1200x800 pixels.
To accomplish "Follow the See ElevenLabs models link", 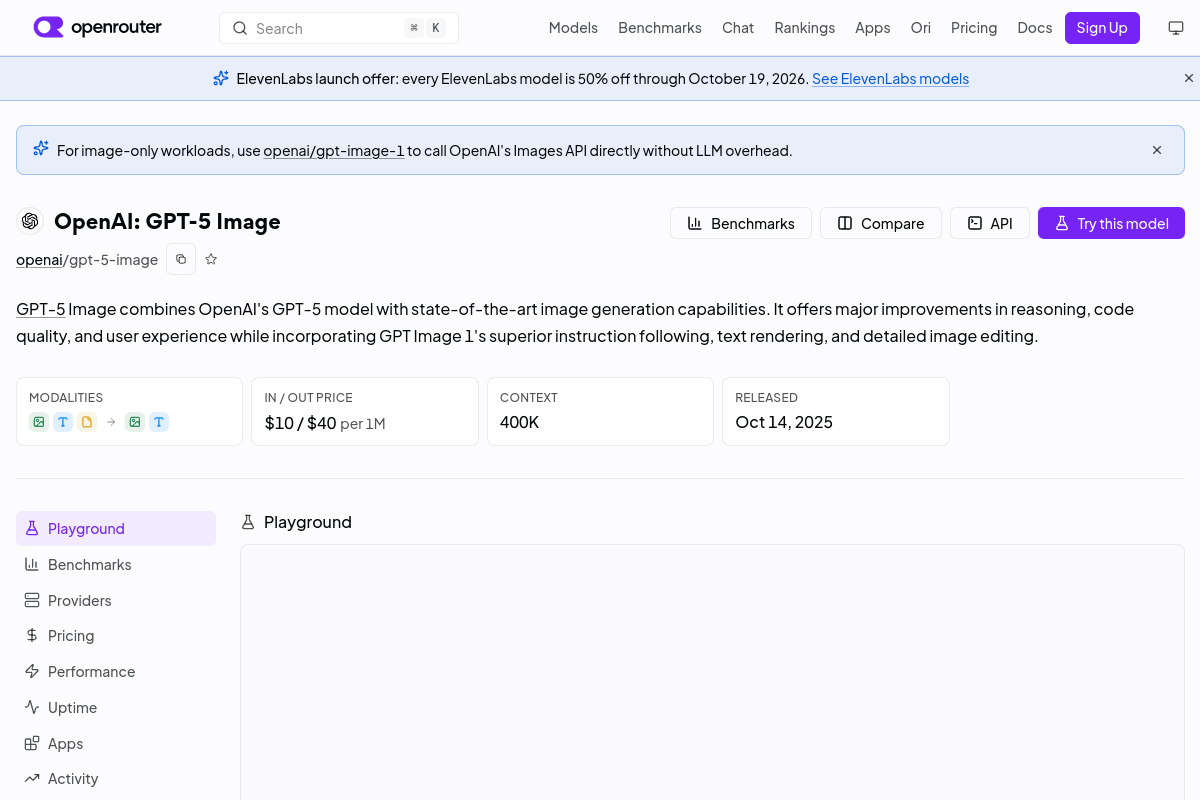I will 890,79.
